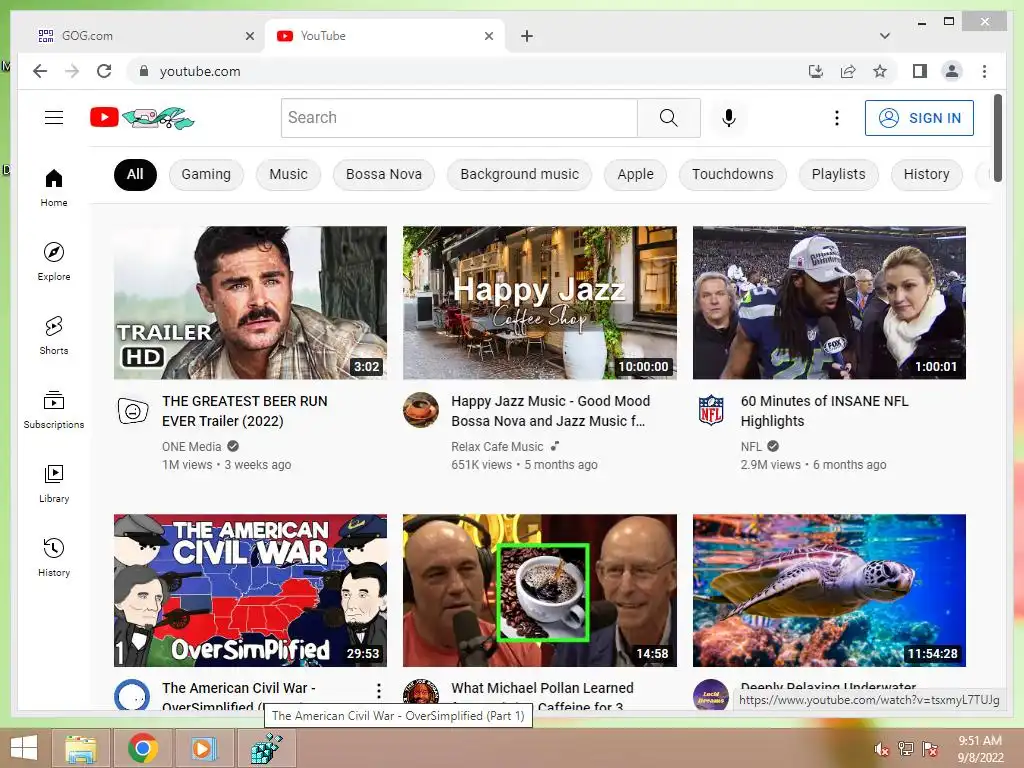The width and height of the screenshot is (1024, 768).
Task: Click ONE Media channel name
Action: (191, 447)
